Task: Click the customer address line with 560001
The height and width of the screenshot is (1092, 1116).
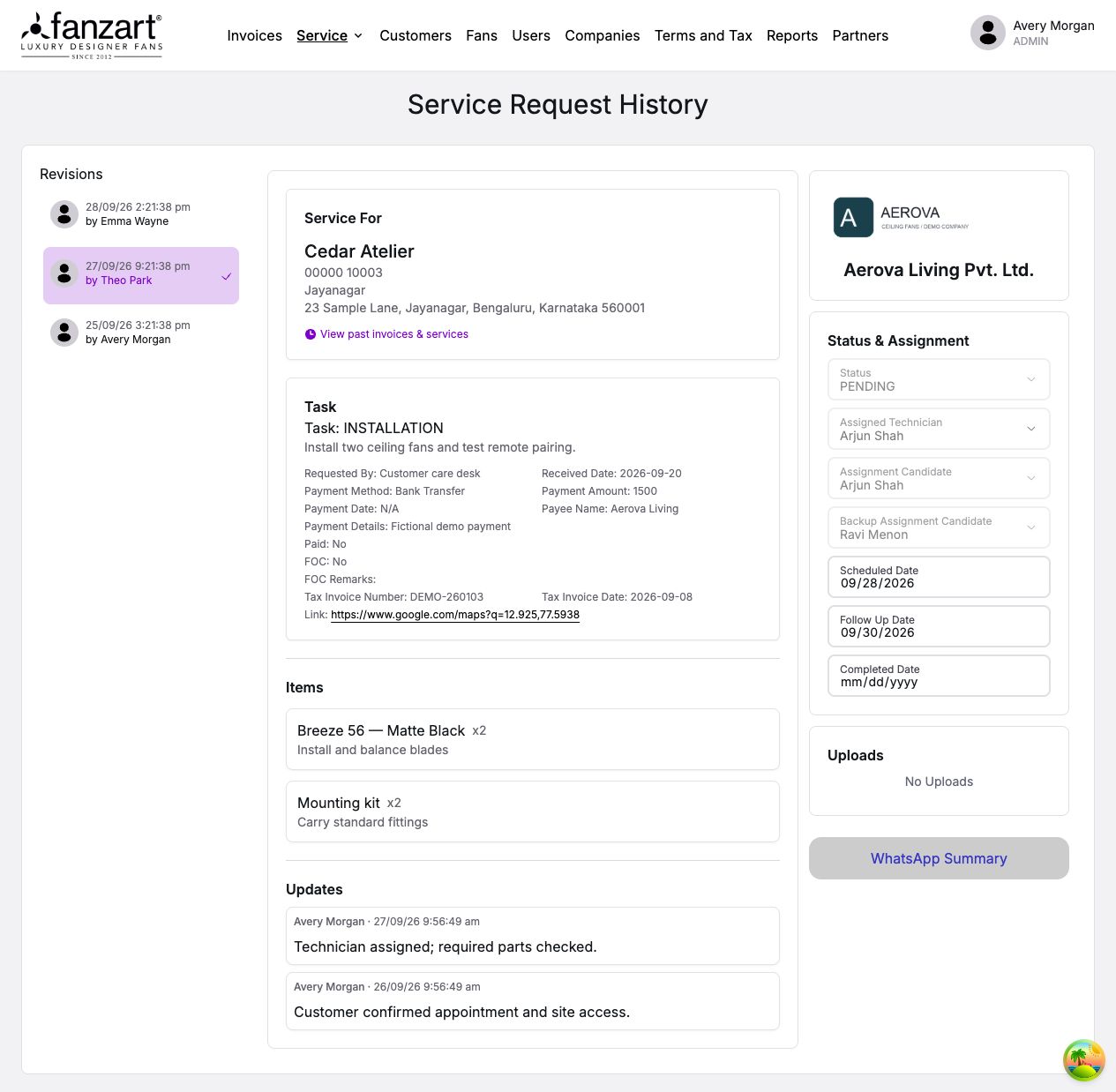Action: click(x=475, y=308)
